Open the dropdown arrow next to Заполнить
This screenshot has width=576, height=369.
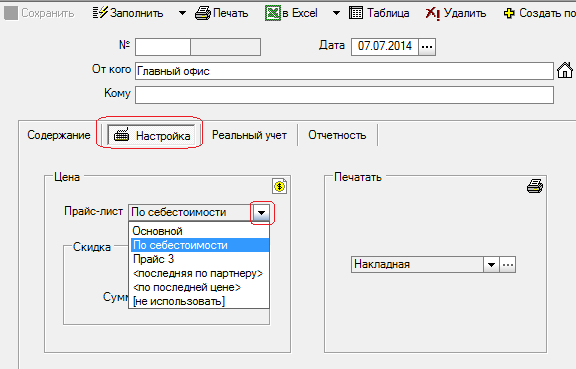click(182, 13)
